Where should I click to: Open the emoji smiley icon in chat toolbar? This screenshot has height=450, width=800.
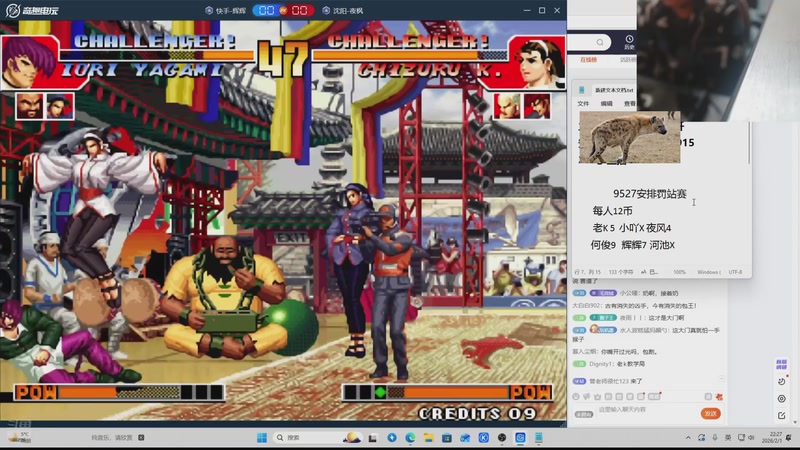click(x=576, y=396)
